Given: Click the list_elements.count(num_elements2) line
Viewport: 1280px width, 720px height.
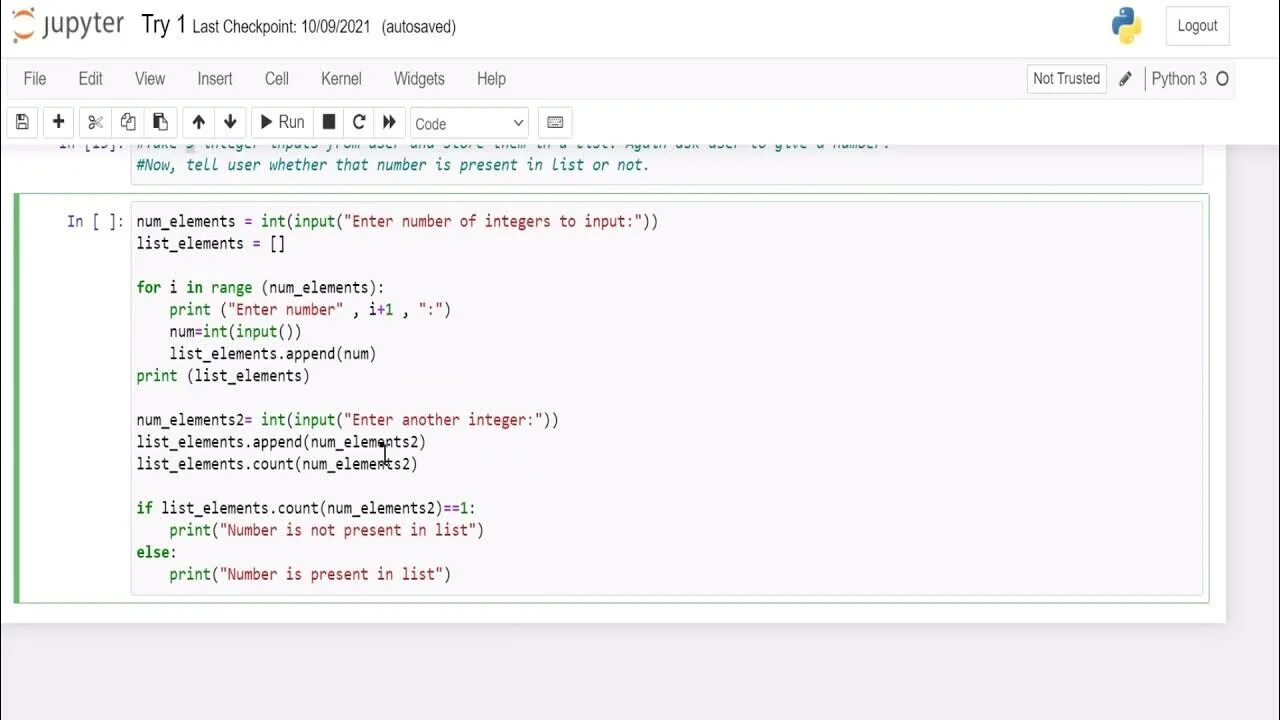Looking at the screenshot, I should [x=277, y=464].
